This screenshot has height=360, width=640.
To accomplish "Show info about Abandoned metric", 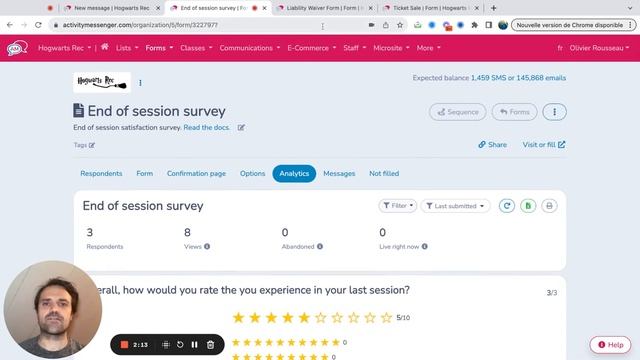I will click(320, 247).
